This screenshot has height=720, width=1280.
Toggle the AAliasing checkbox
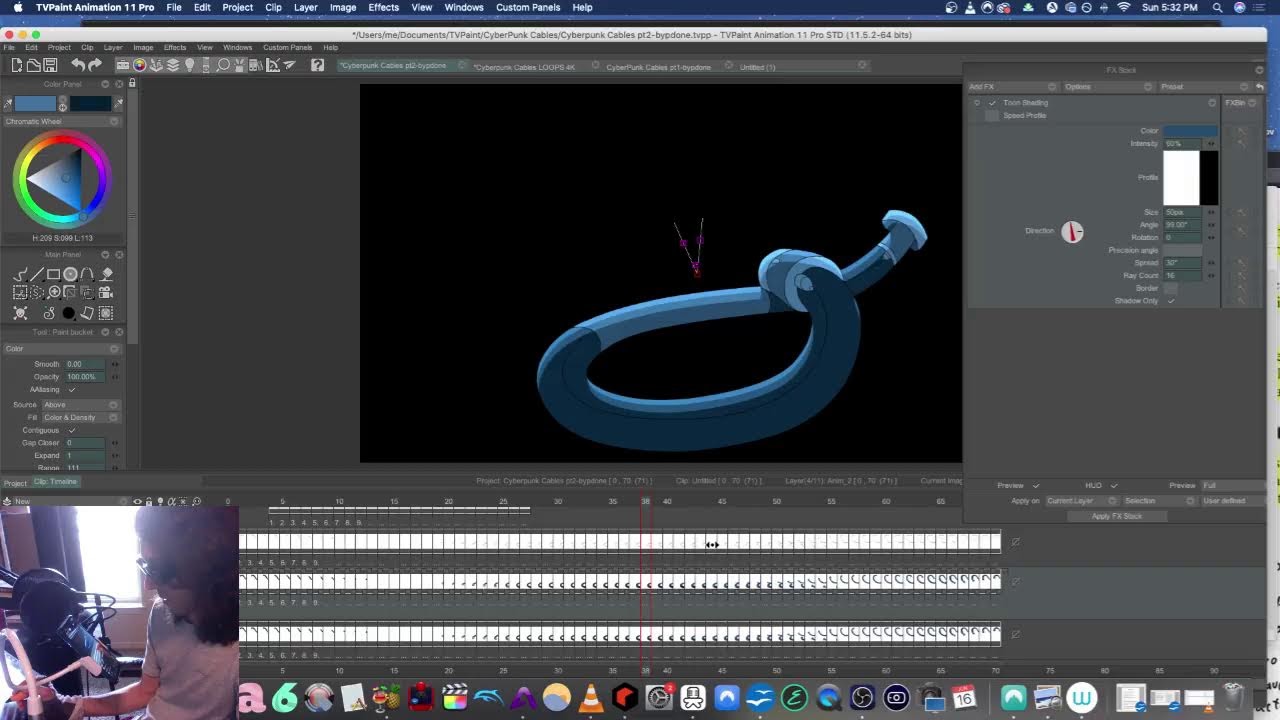click(71, 390)
